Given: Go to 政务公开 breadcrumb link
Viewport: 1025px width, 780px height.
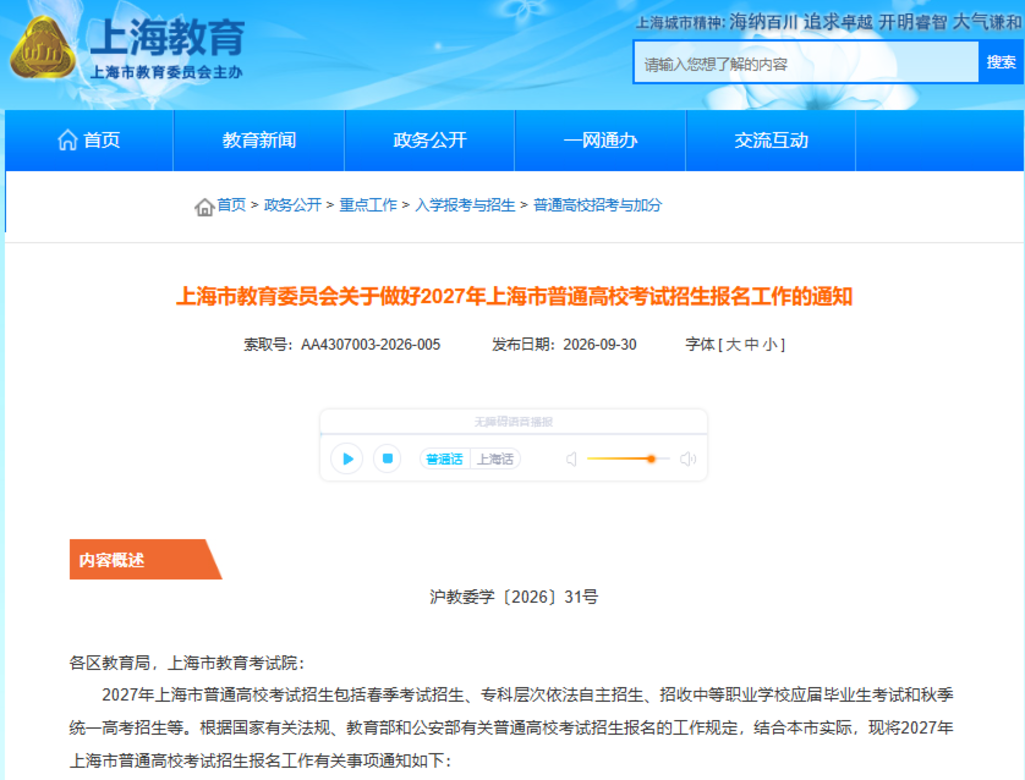Looking at the screenshot, I should click(x=292, y=205).
